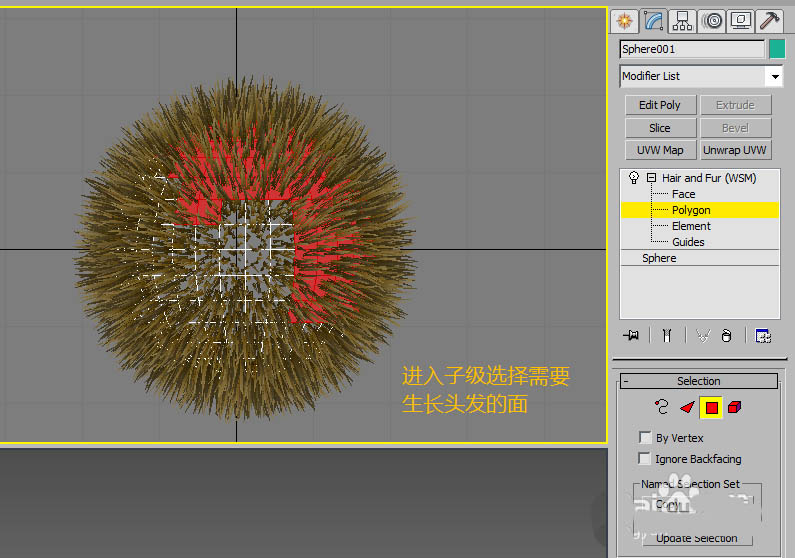Enable the Ignore Backfacing checkbox
Image resolution: width=795 pixels, height=558 pixels.
click(644, 459)
